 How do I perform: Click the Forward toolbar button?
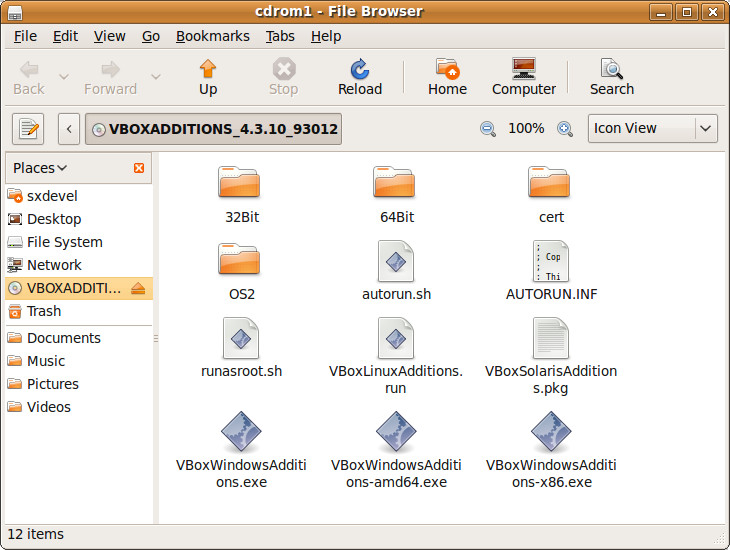110,77
